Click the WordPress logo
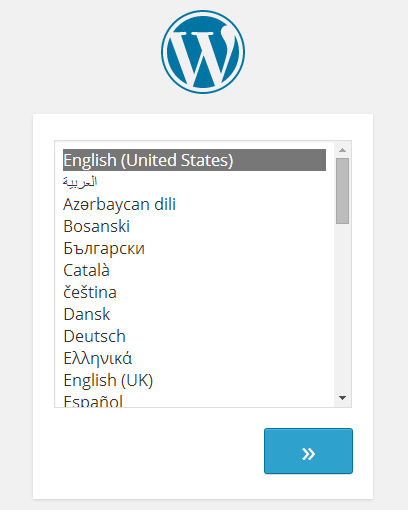The width and height of the screenshot is (408, 510). point(203,52)
